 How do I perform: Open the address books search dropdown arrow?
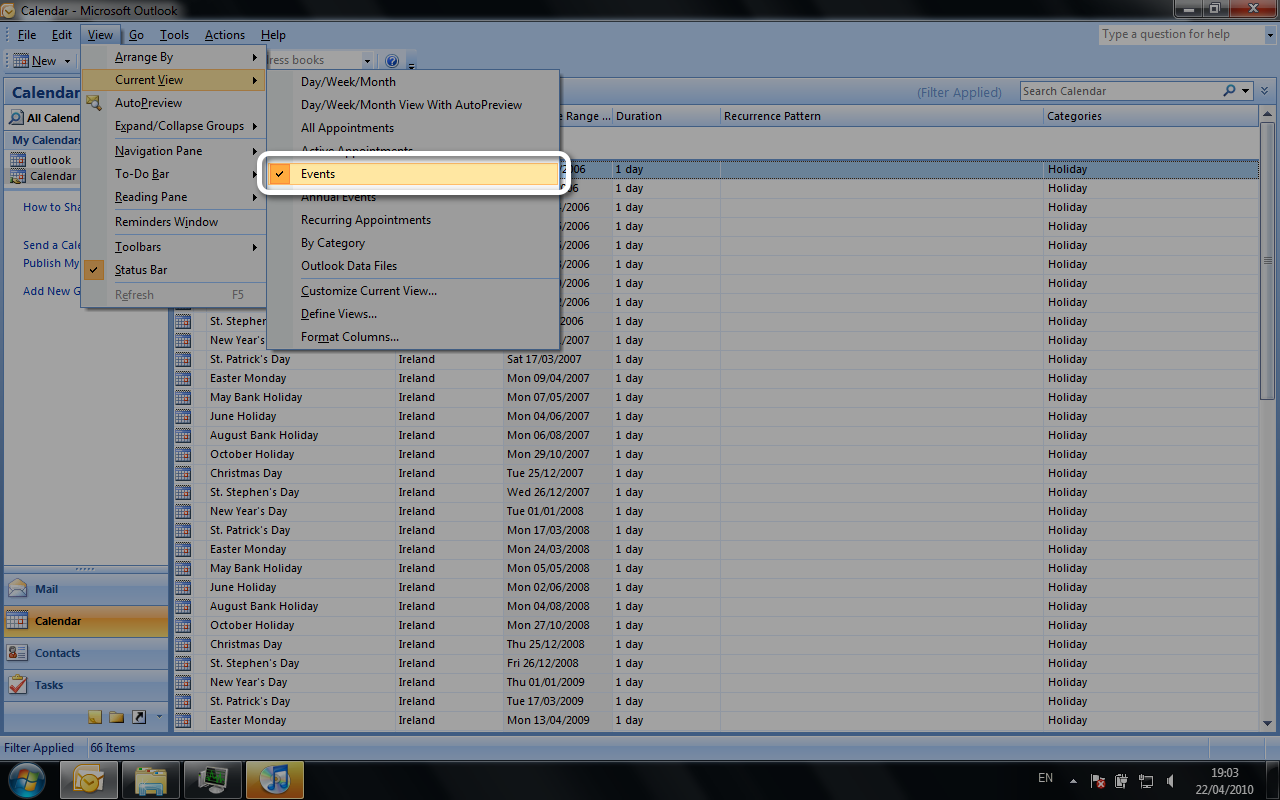[x=368, y=61]
